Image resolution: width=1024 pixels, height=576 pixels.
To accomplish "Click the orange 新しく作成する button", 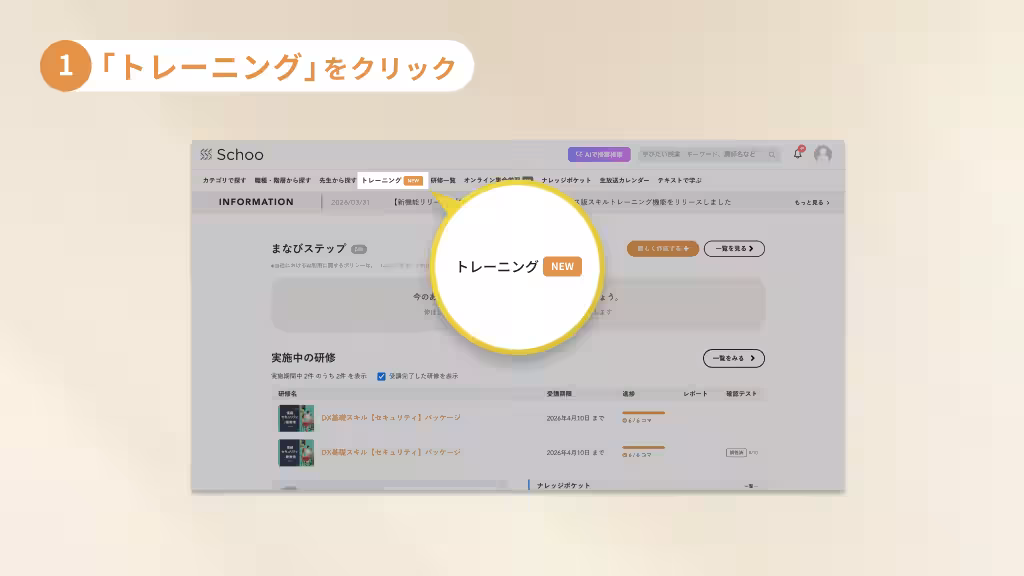I will (x=663, y=249).
